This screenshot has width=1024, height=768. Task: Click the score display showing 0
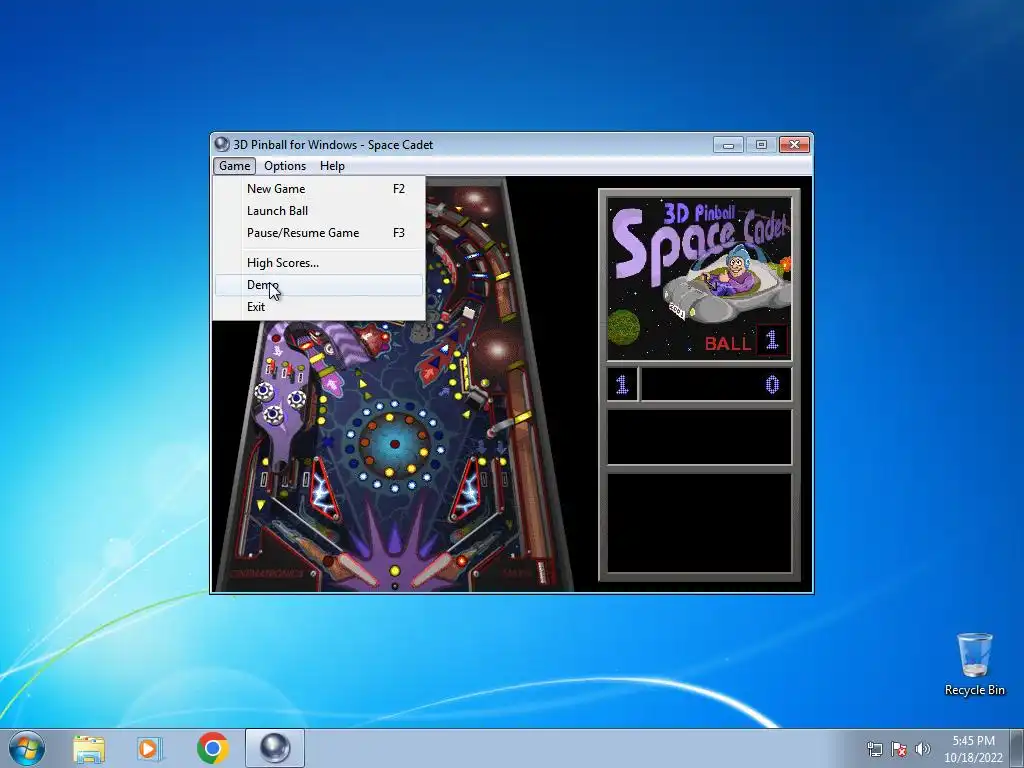tap(716, 384)
